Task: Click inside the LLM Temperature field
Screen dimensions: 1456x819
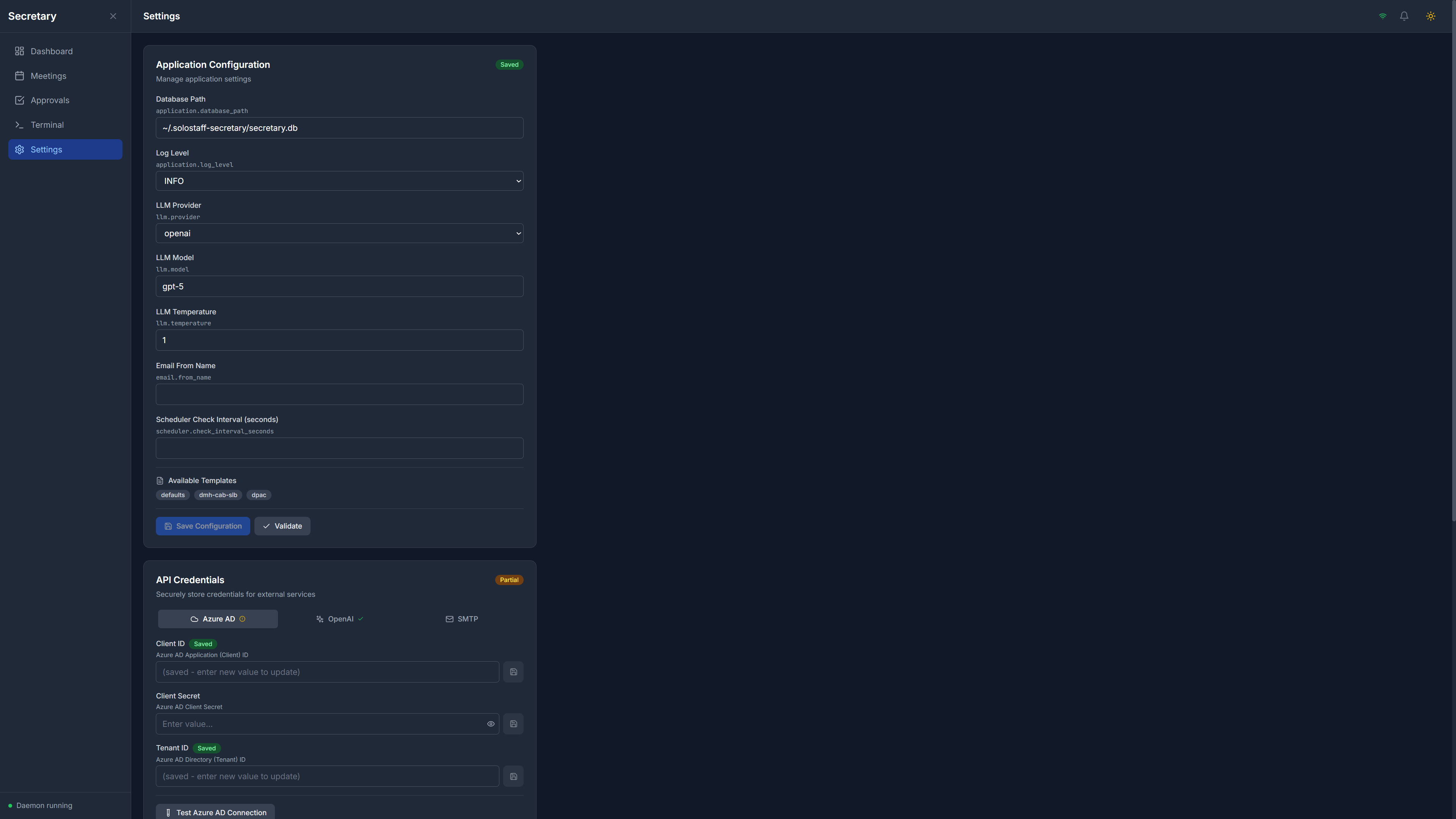Action: (x=339, y=340)
